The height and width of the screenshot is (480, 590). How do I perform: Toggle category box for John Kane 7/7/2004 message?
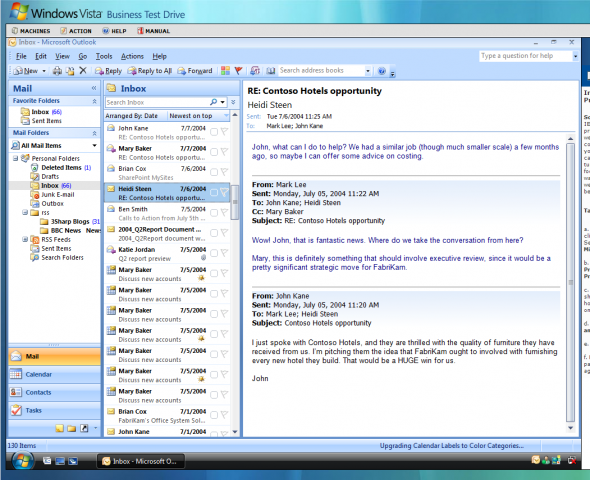coord(214,132)
